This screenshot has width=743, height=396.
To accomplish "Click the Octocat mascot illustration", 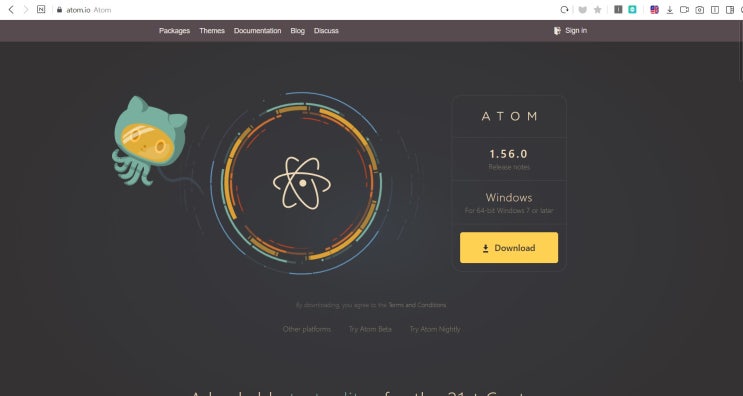I will click(149, 141).
